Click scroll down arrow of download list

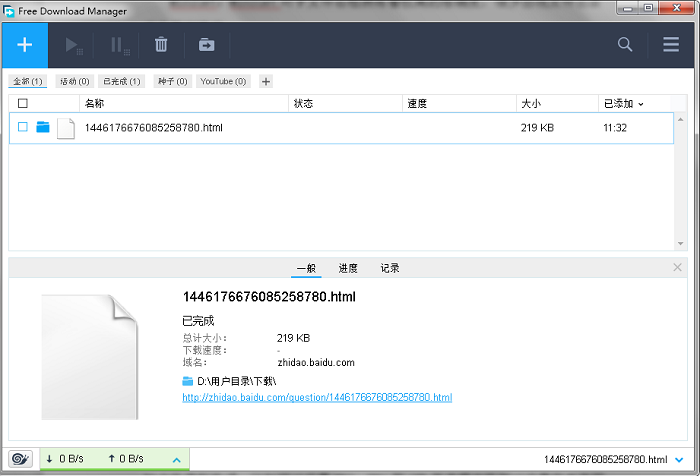[x=680, y=243]
